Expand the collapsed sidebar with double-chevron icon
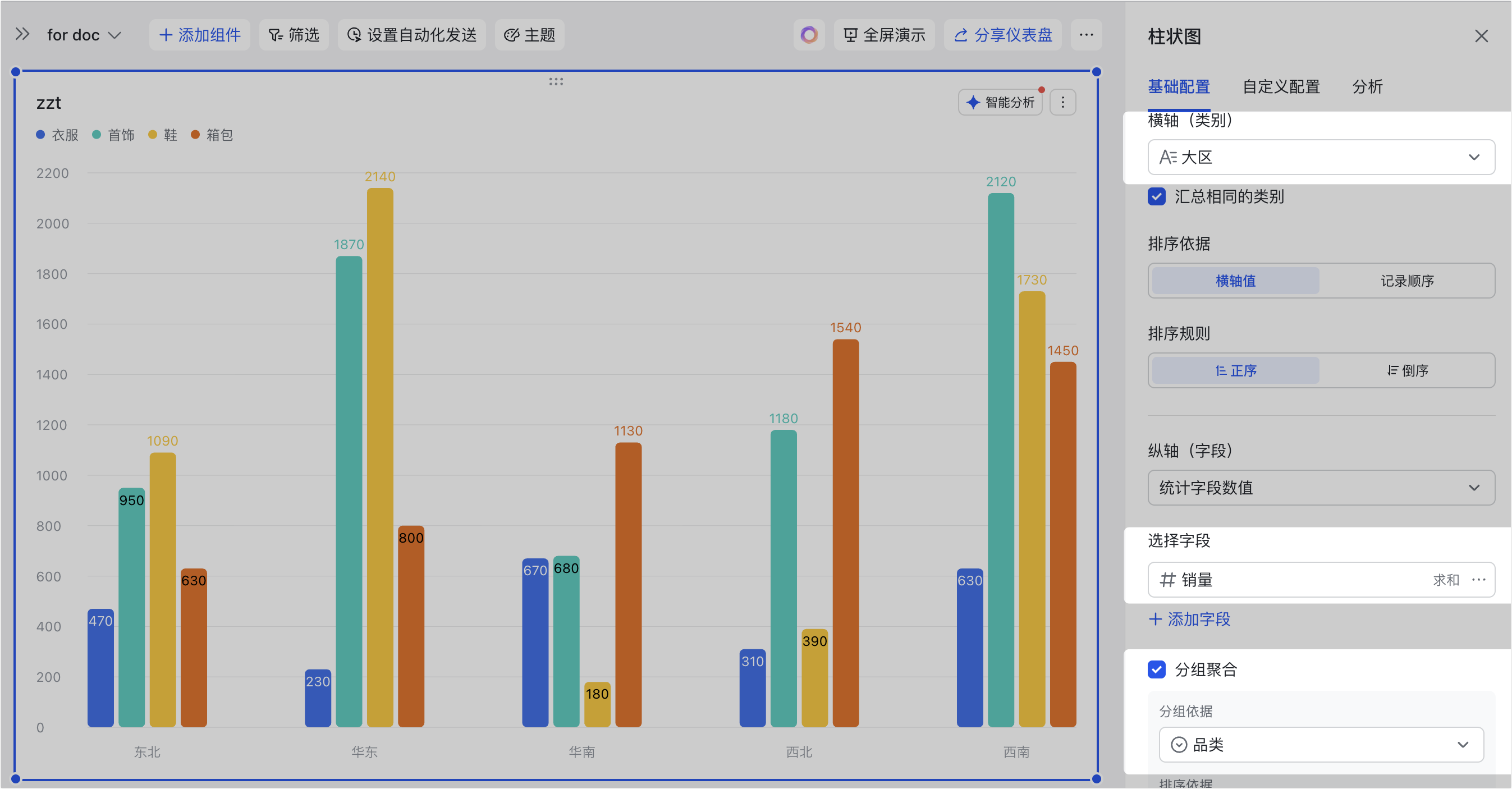This screenshot has height=789, width=1512. (x=22, y=34)
